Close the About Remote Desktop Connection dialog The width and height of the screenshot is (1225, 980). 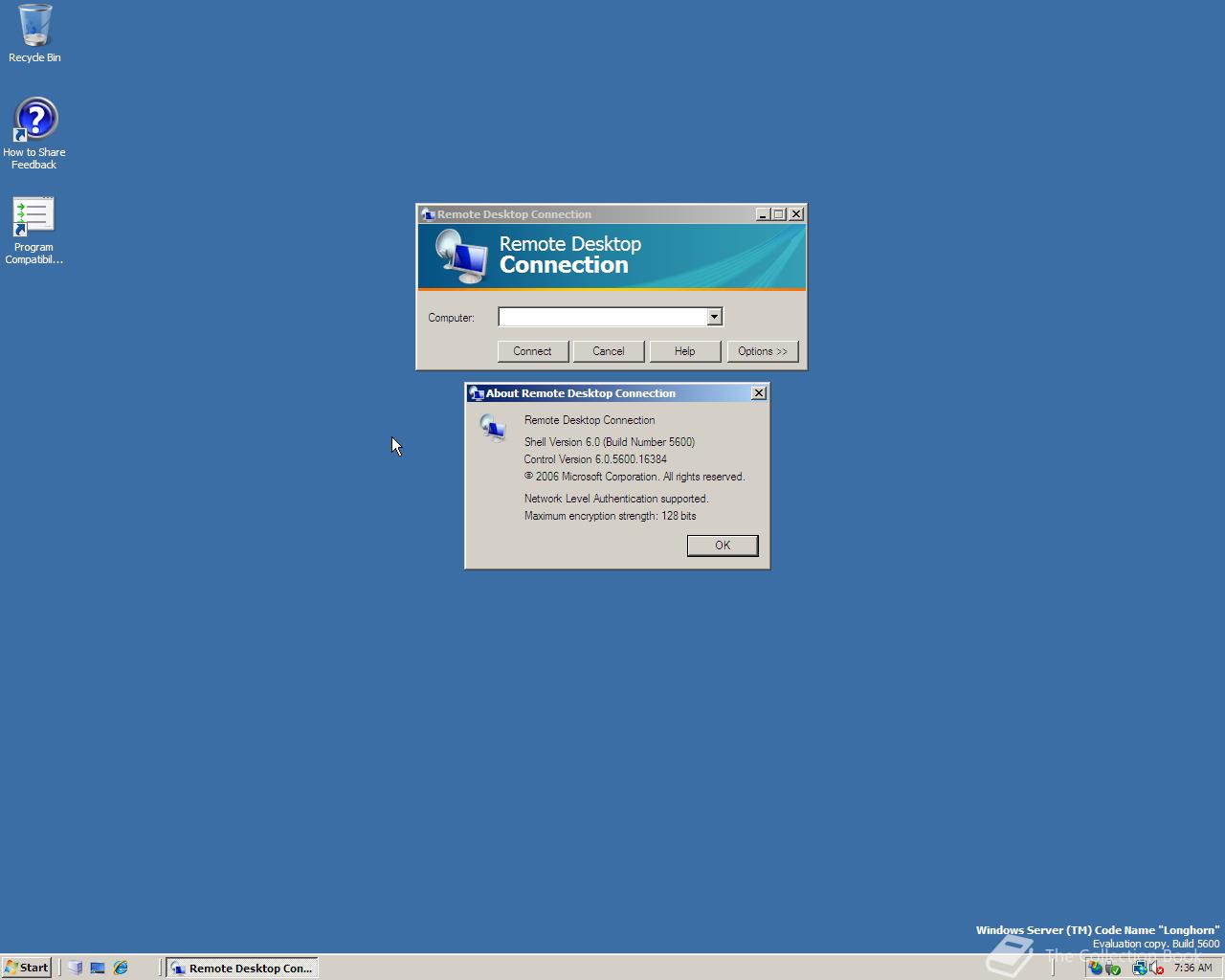759,393
